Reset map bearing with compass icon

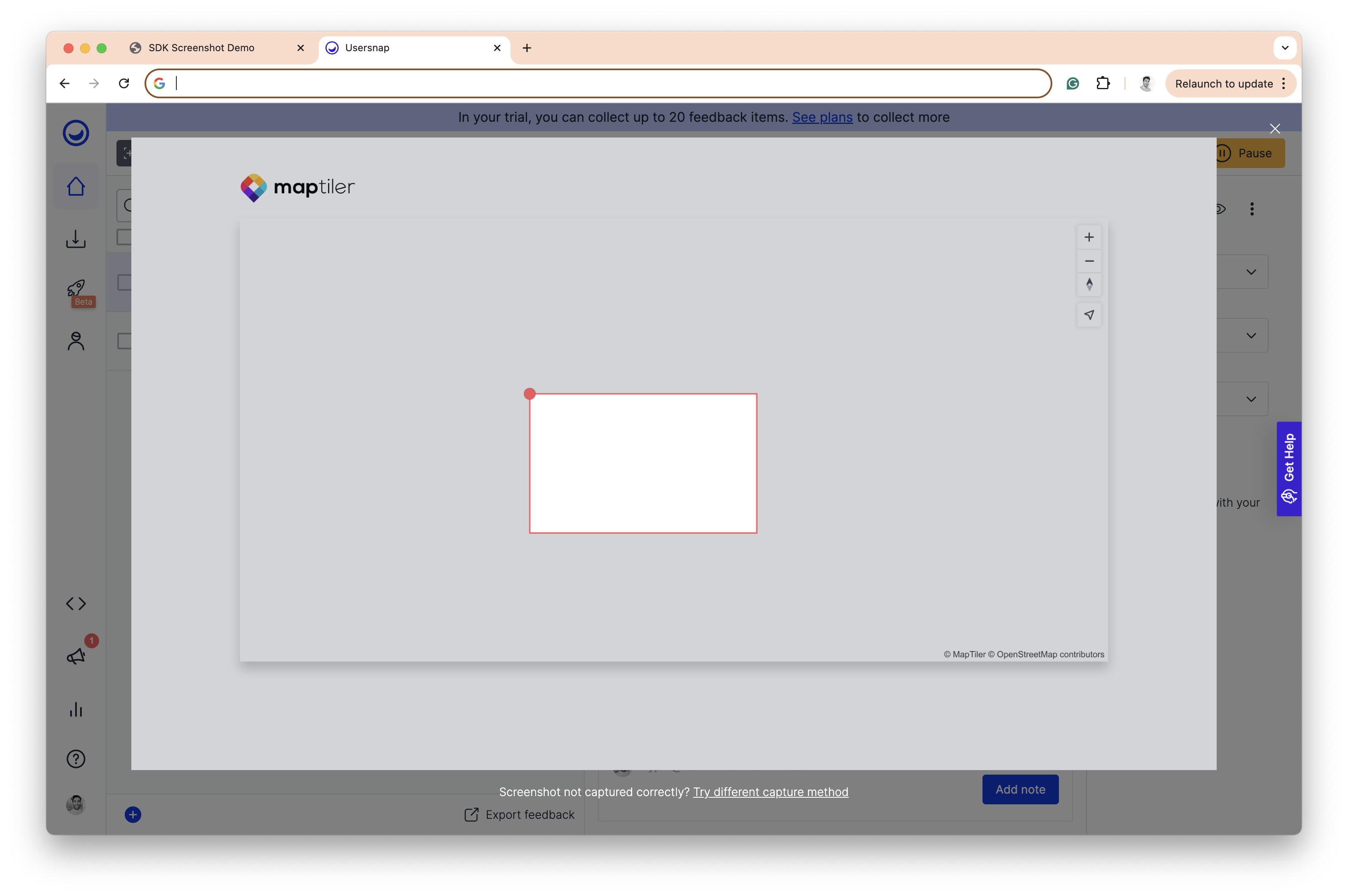pyautogui.click(x=1089, y=284)
